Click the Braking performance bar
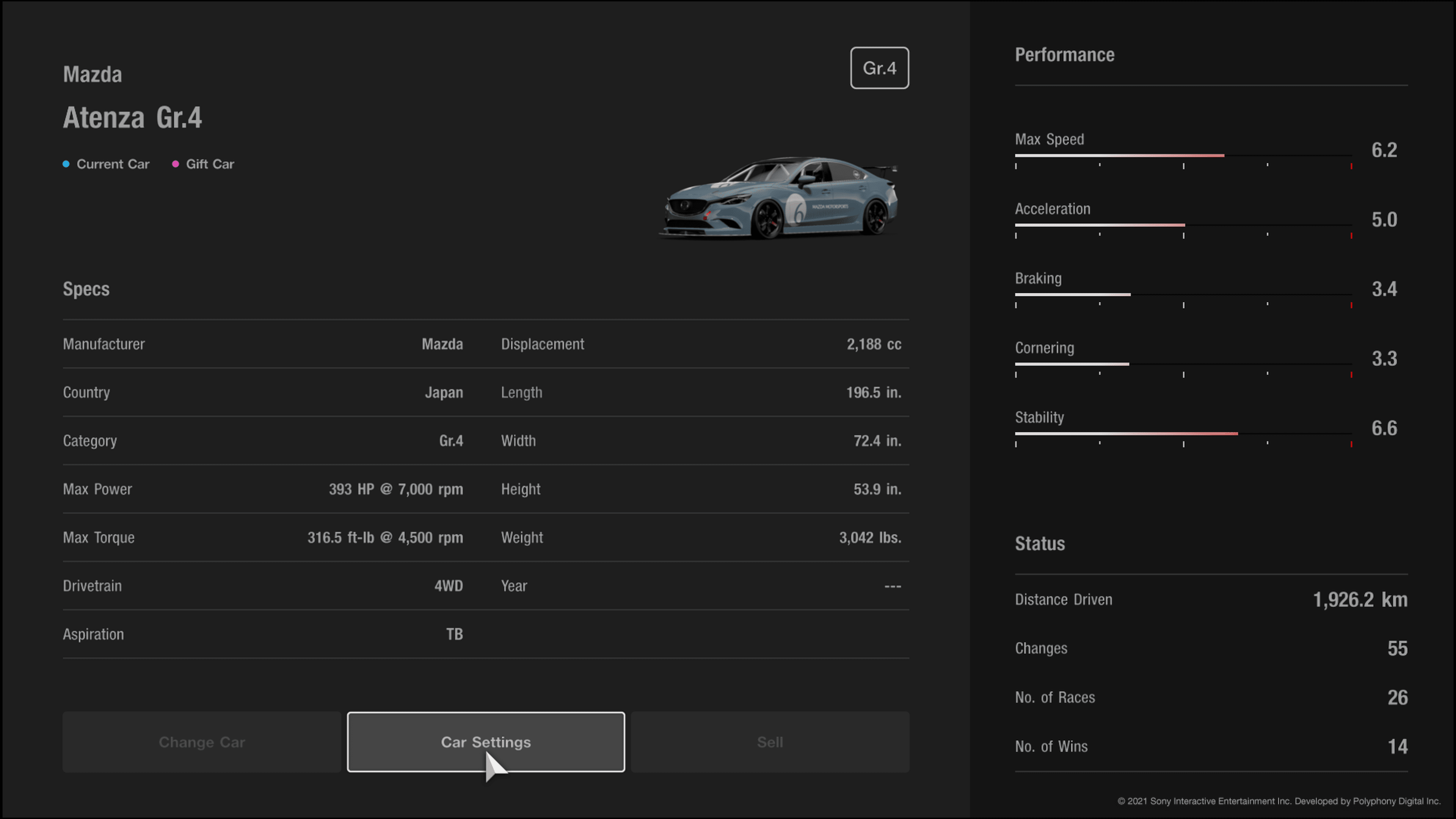Viewport: 1456px width, 819px height. point(1183,295)
